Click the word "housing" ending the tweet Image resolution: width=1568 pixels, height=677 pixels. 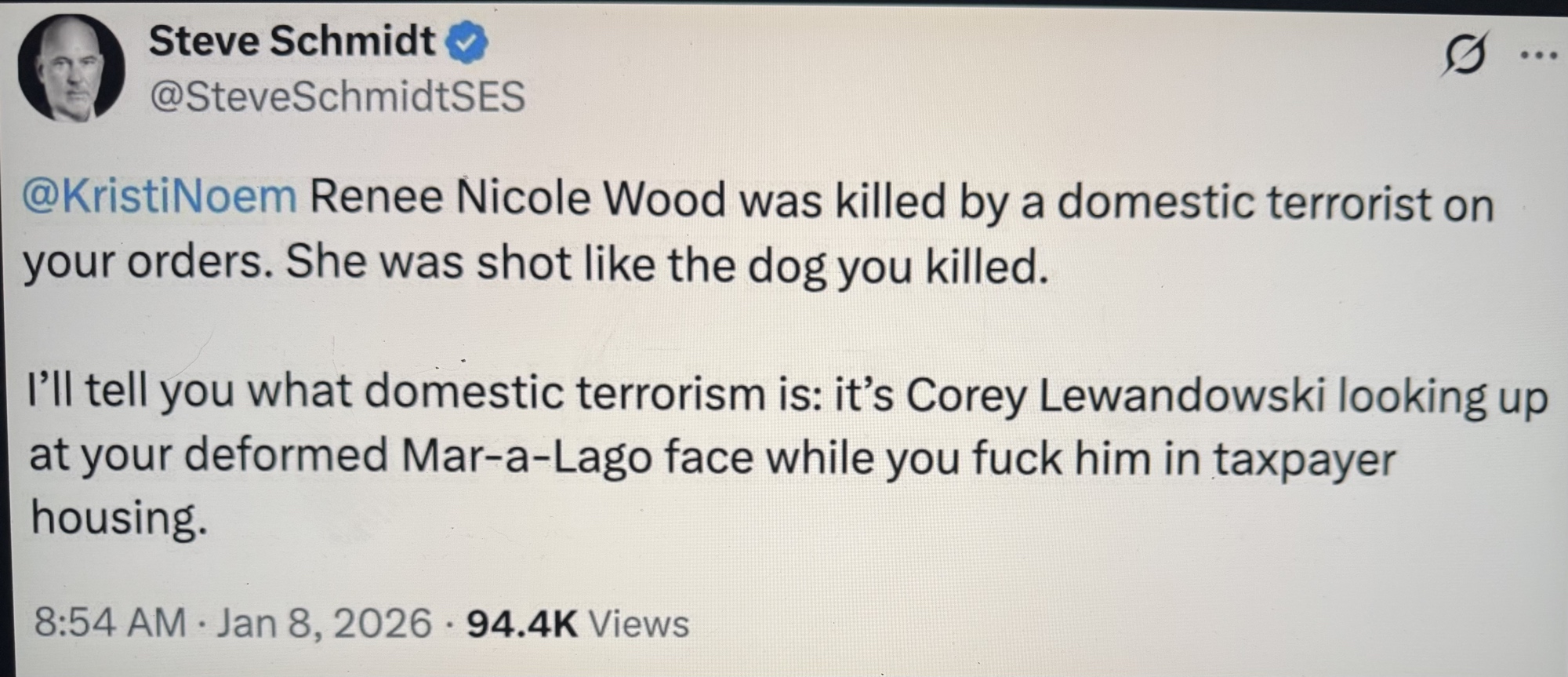[118, 519]
